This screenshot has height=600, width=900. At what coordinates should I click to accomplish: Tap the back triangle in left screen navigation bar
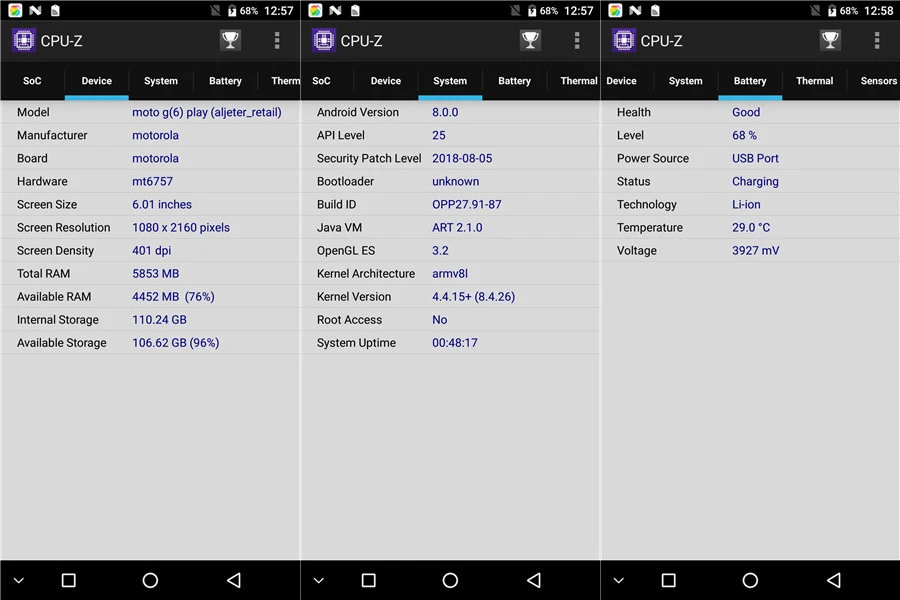[x=234, y=580]
